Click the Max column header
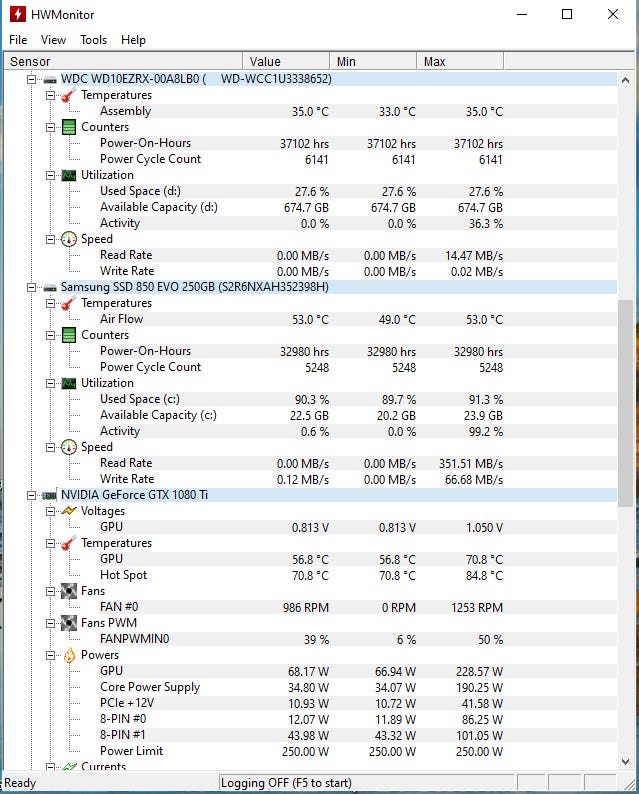 460,61
